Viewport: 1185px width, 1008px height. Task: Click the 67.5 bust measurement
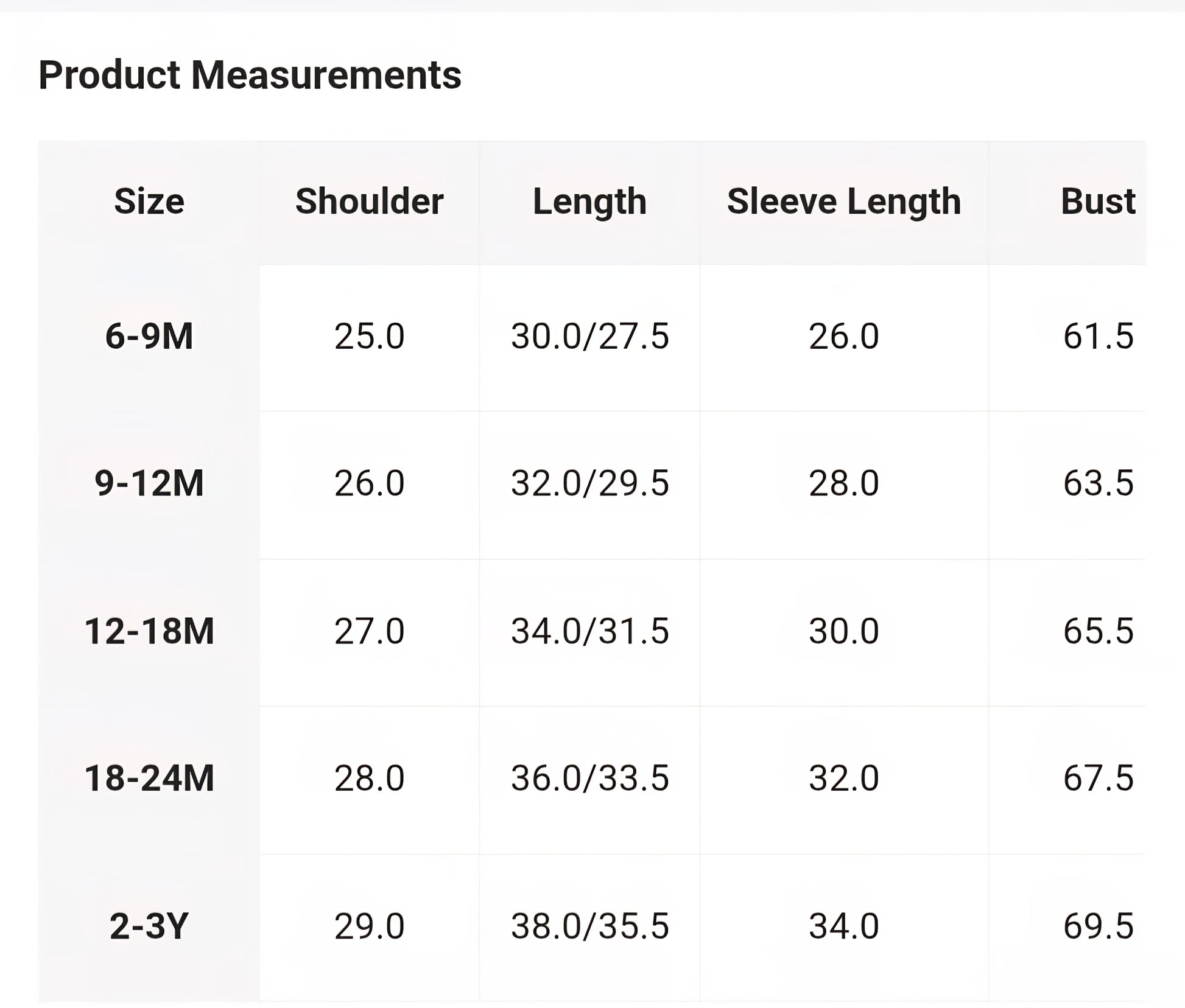coord(1098,778)
